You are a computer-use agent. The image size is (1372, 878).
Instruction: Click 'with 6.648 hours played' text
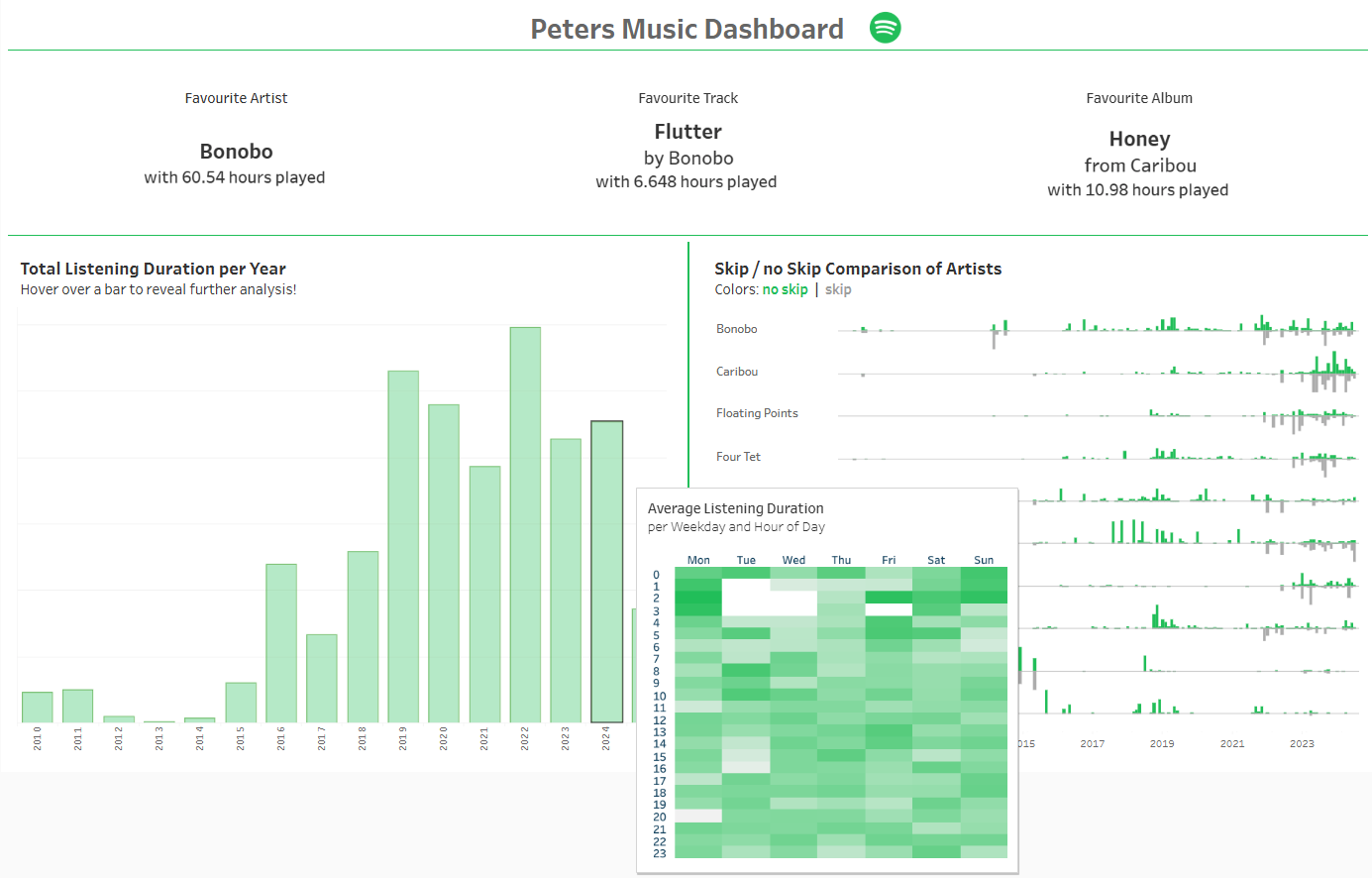[x=686, y=181]
